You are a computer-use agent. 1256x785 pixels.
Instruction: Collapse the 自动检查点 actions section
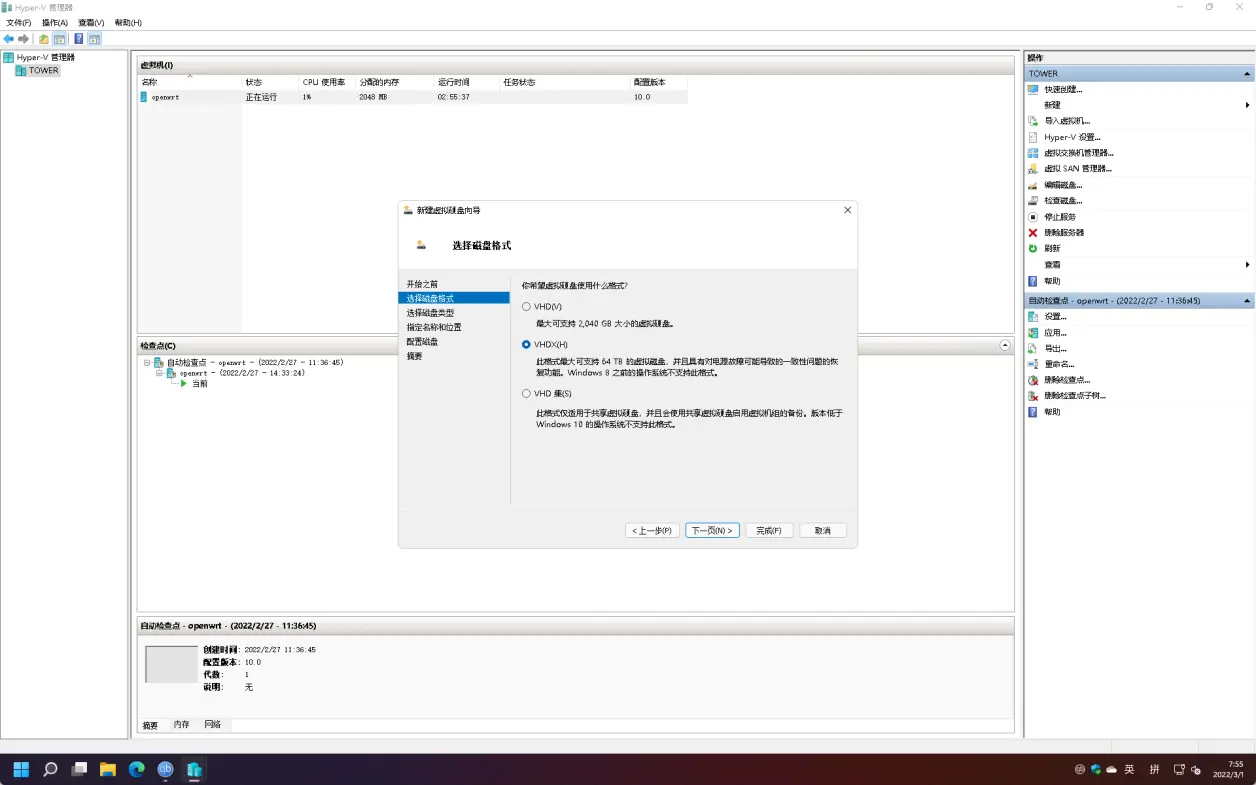(1247, 301)
